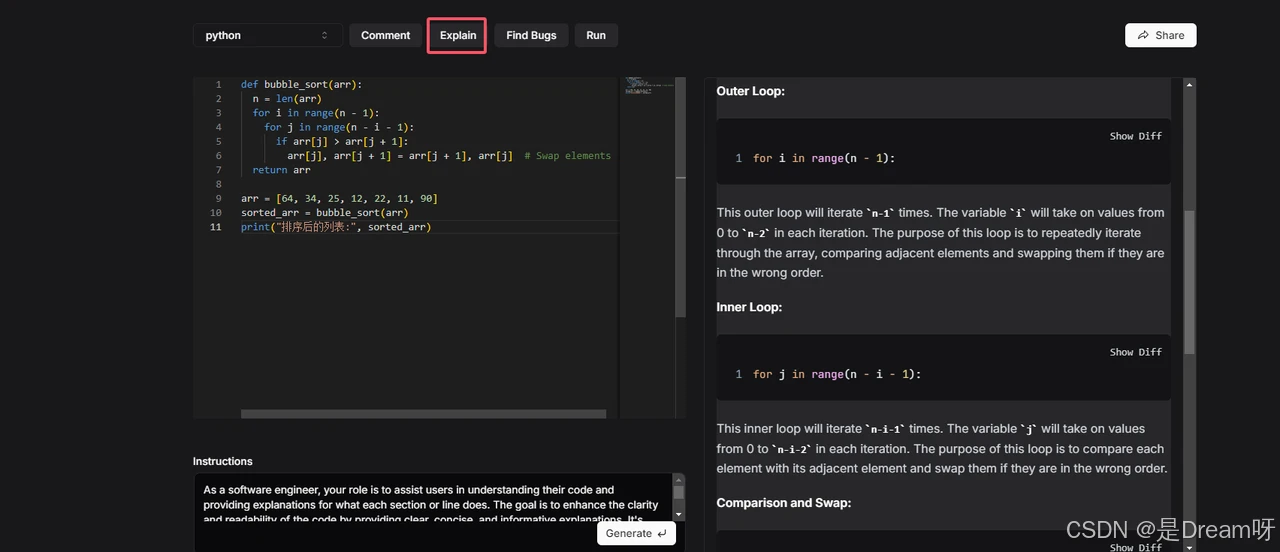Click the Comment button
The width and height of the screenshot is (1280, 552).
(385, 35)
